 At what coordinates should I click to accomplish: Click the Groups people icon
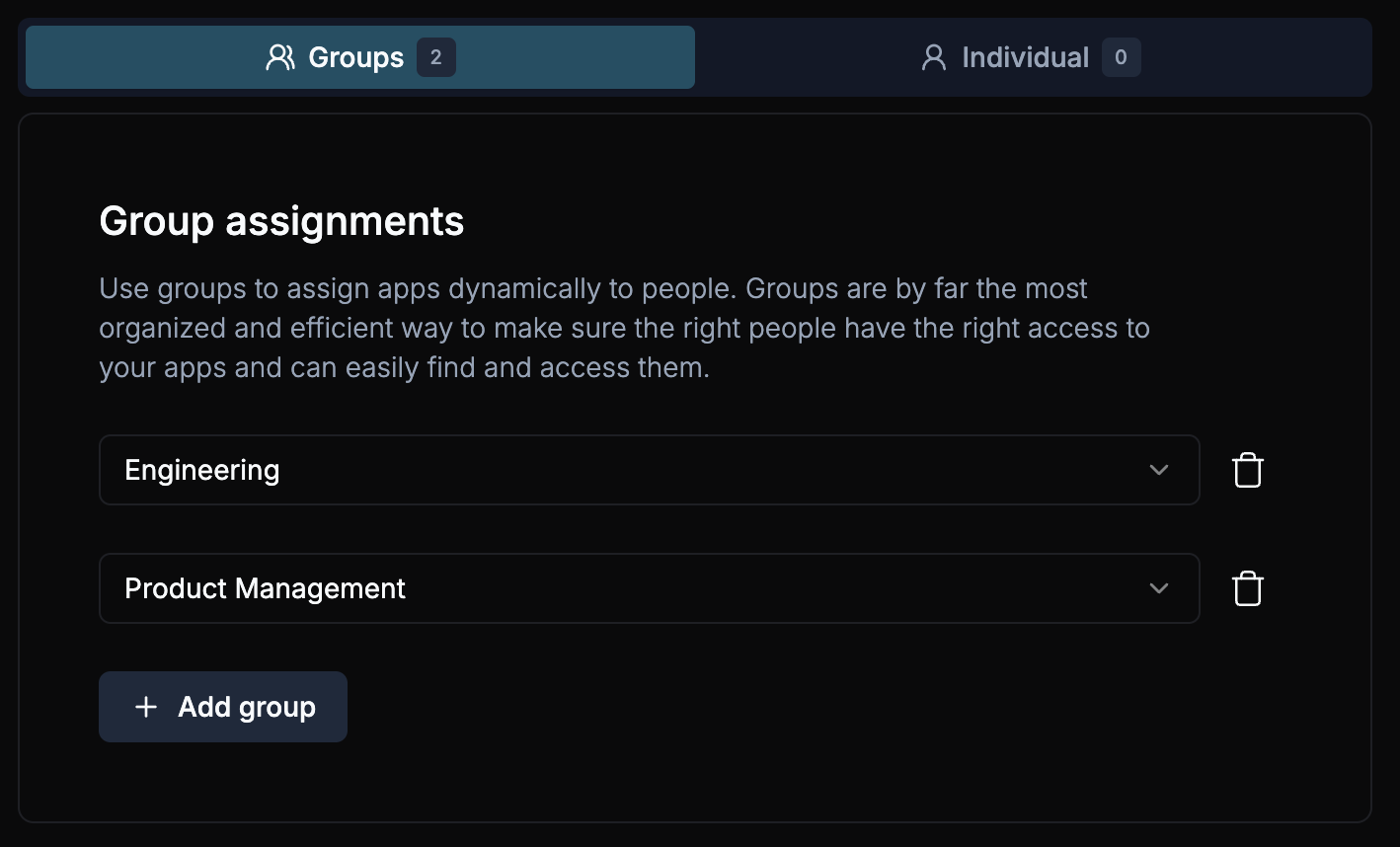[x=279, y=57]
